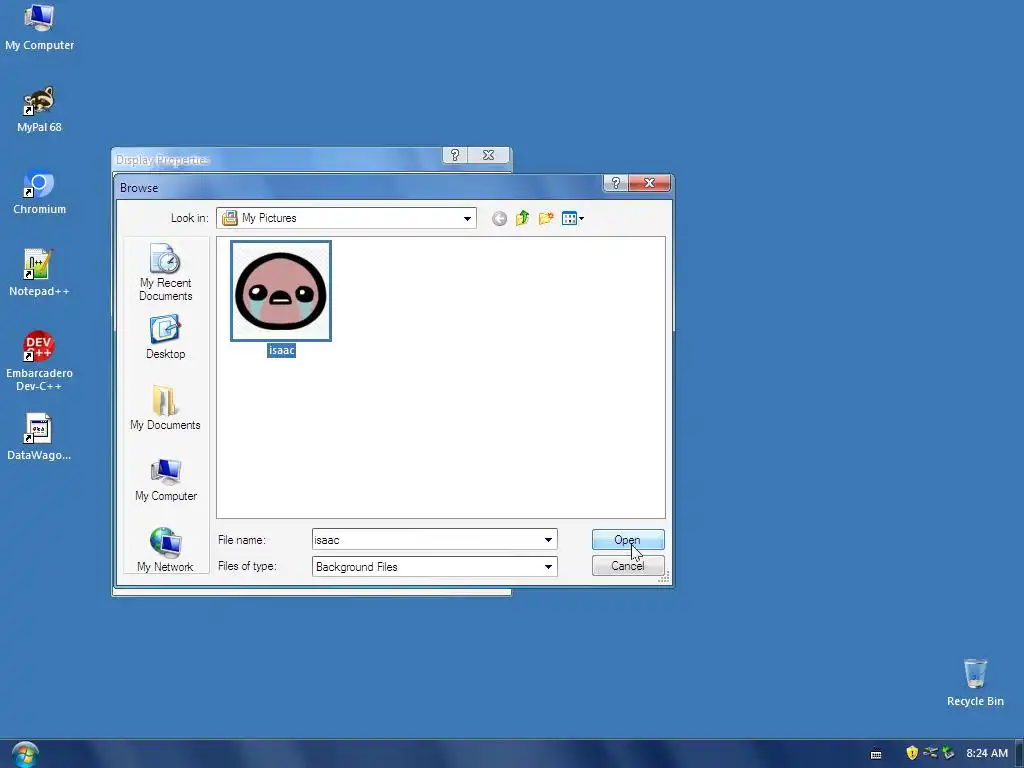Select the isaac image thumbnail
1024x768 pixels.
281,291
